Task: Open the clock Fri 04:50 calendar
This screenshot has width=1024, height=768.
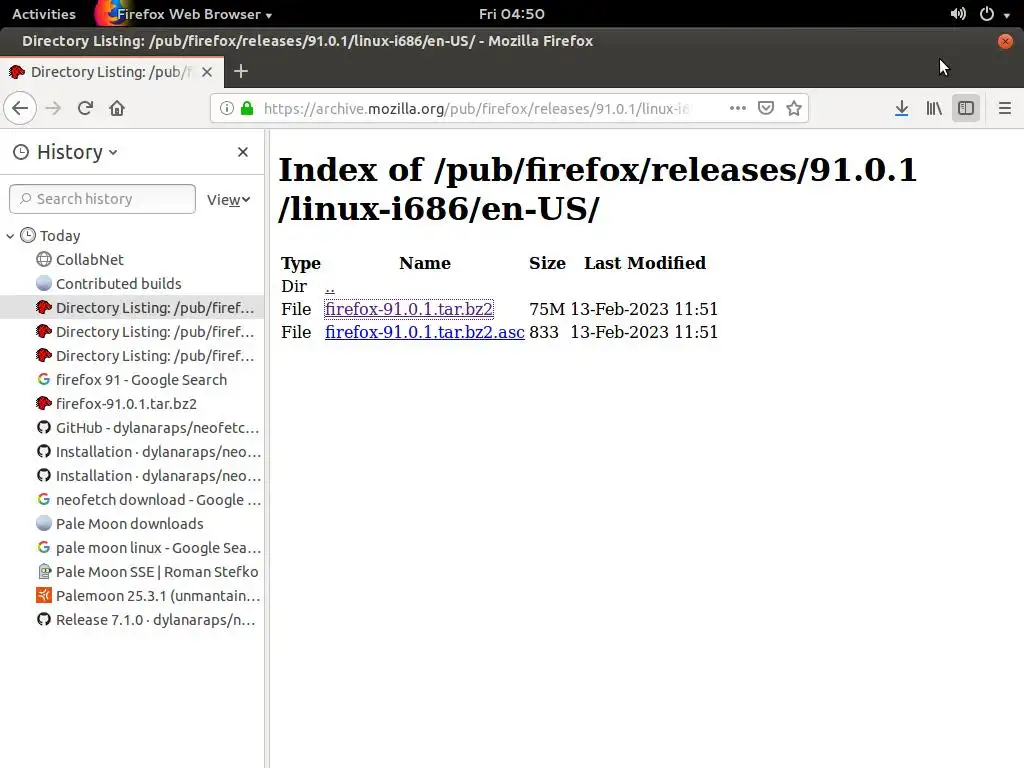Action: (511, 14)
